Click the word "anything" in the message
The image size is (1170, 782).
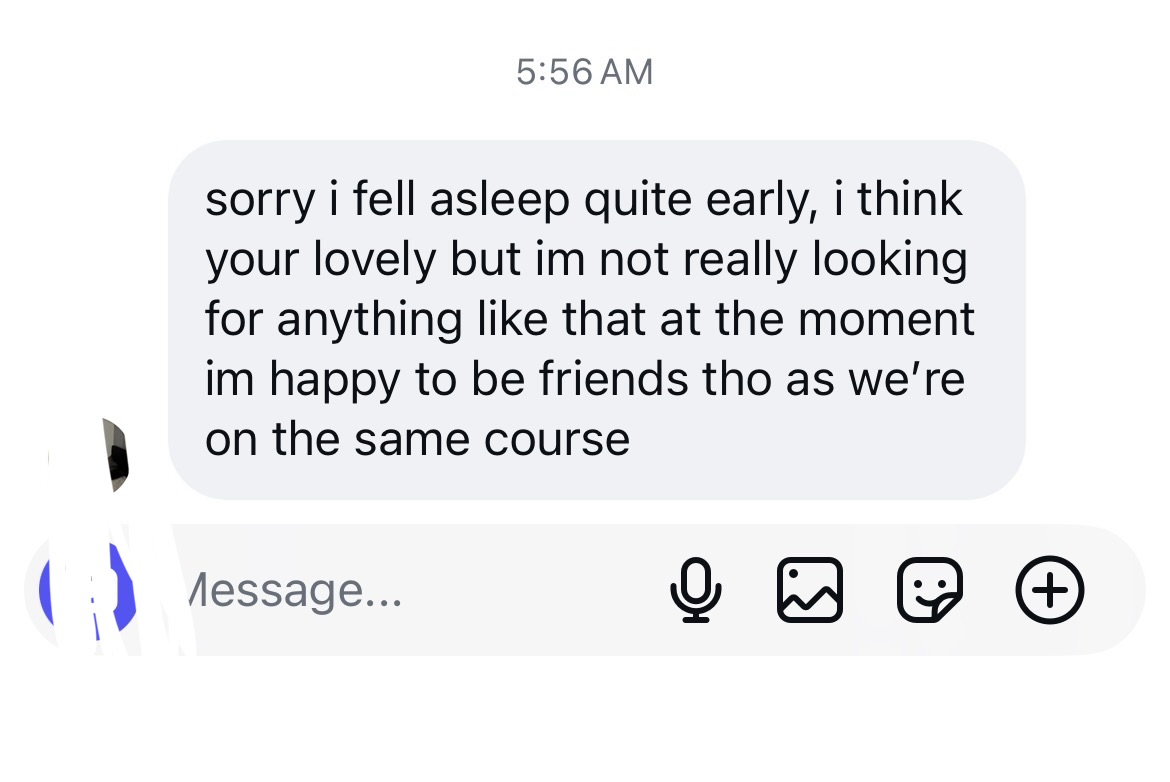(x=368, y=320)
